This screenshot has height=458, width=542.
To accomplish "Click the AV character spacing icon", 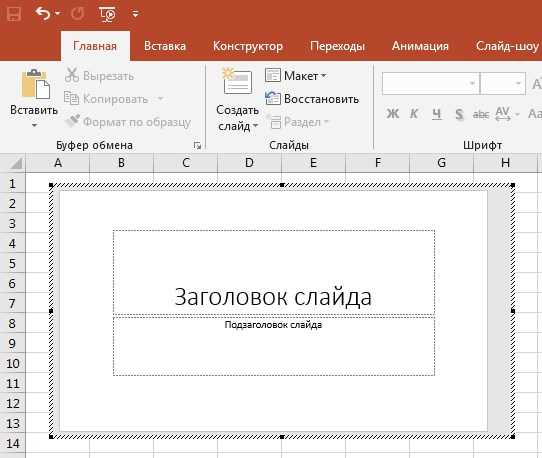I will pos(503,113).
